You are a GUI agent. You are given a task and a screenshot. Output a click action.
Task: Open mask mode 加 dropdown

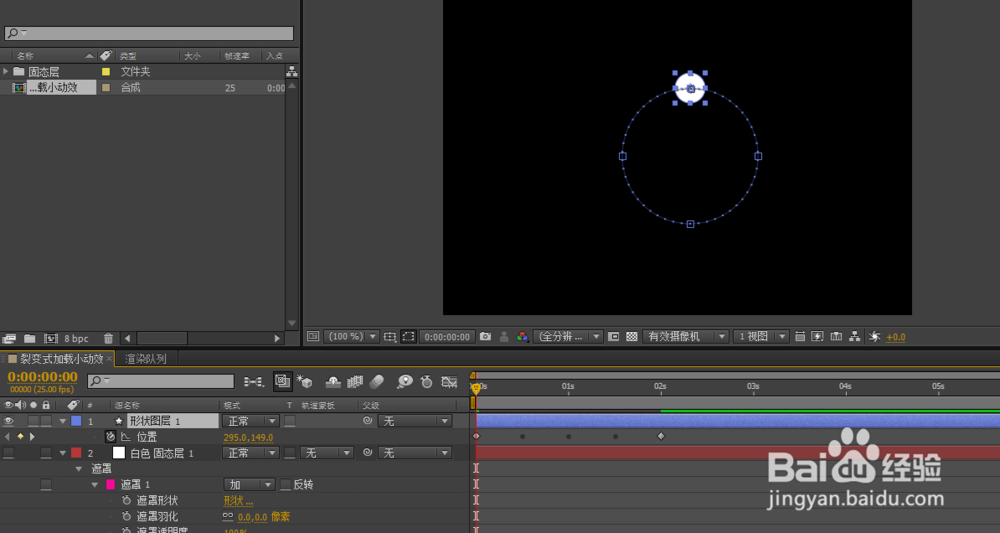pyautogui.click(x=249, y=485)
